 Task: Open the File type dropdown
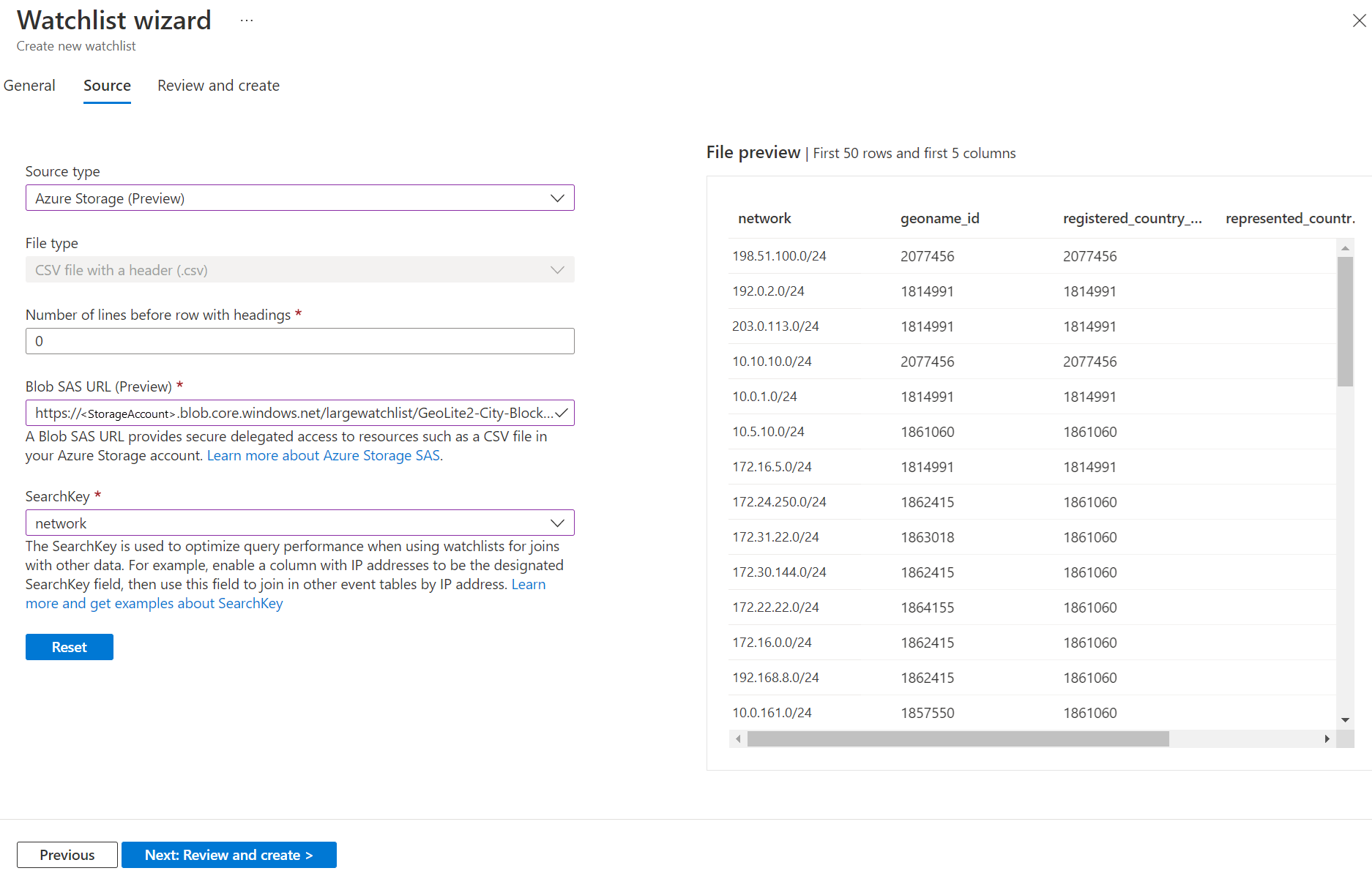tap(299, 270)
